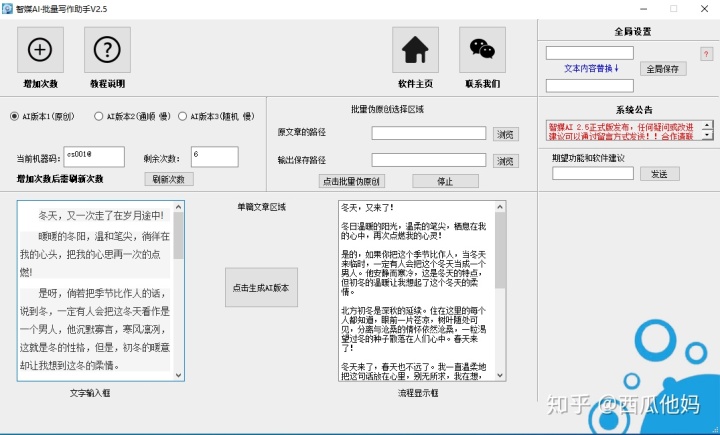The width and height of the screenshot is (720, 435).
Task: Click the 点击生成AI版本 button
Action: (x=261, y=288)
